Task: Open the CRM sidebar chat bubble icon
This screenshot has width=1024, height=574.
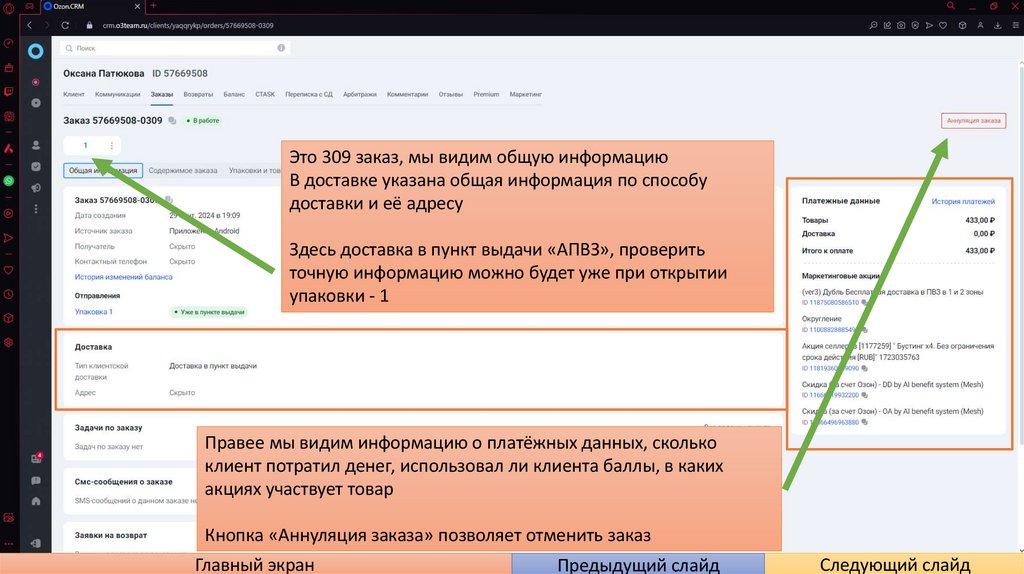Action: (36, 481)
